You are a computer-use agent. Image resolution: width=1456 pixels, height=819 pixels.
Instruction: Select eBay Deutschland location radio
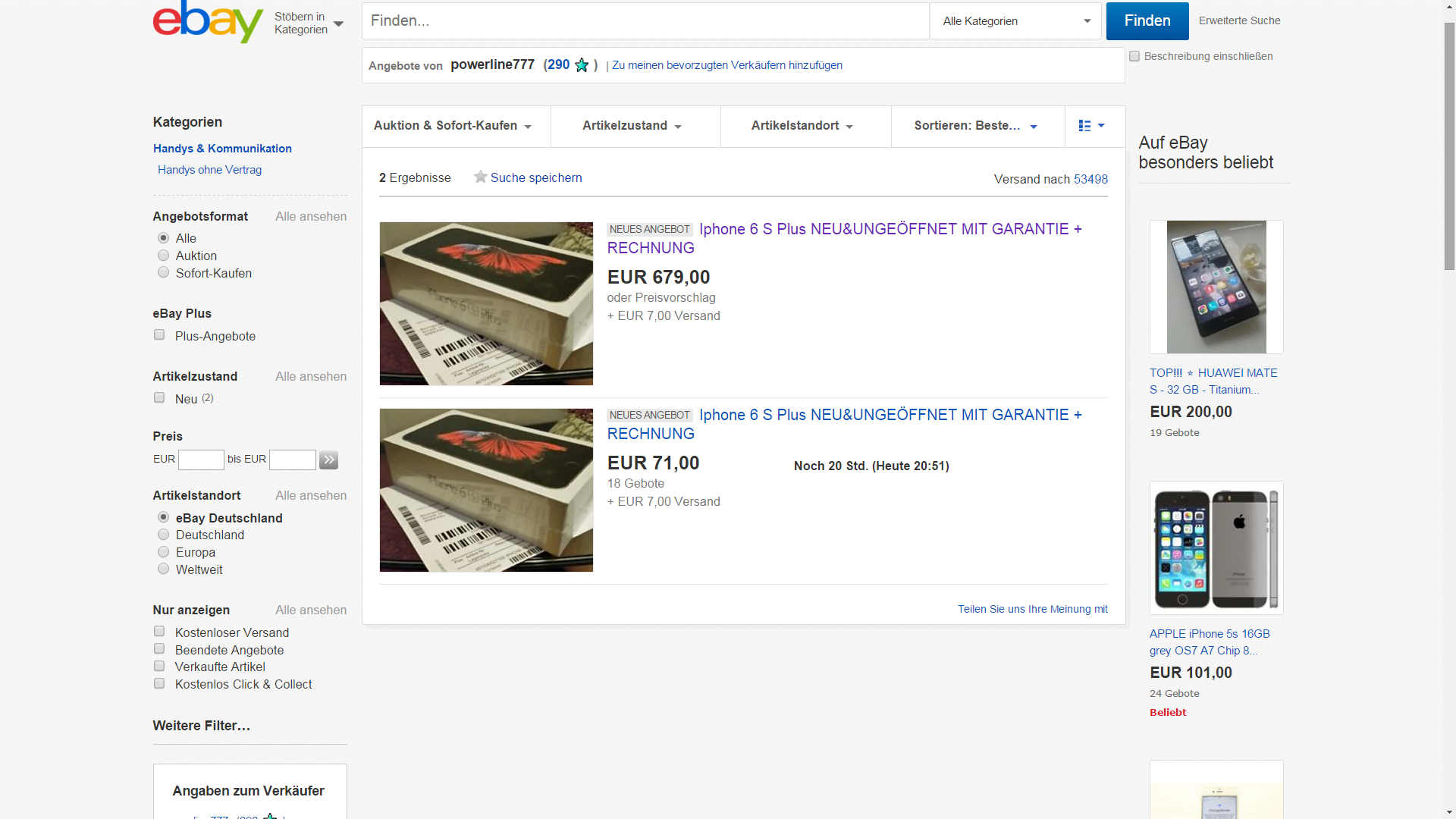[163, 517]
